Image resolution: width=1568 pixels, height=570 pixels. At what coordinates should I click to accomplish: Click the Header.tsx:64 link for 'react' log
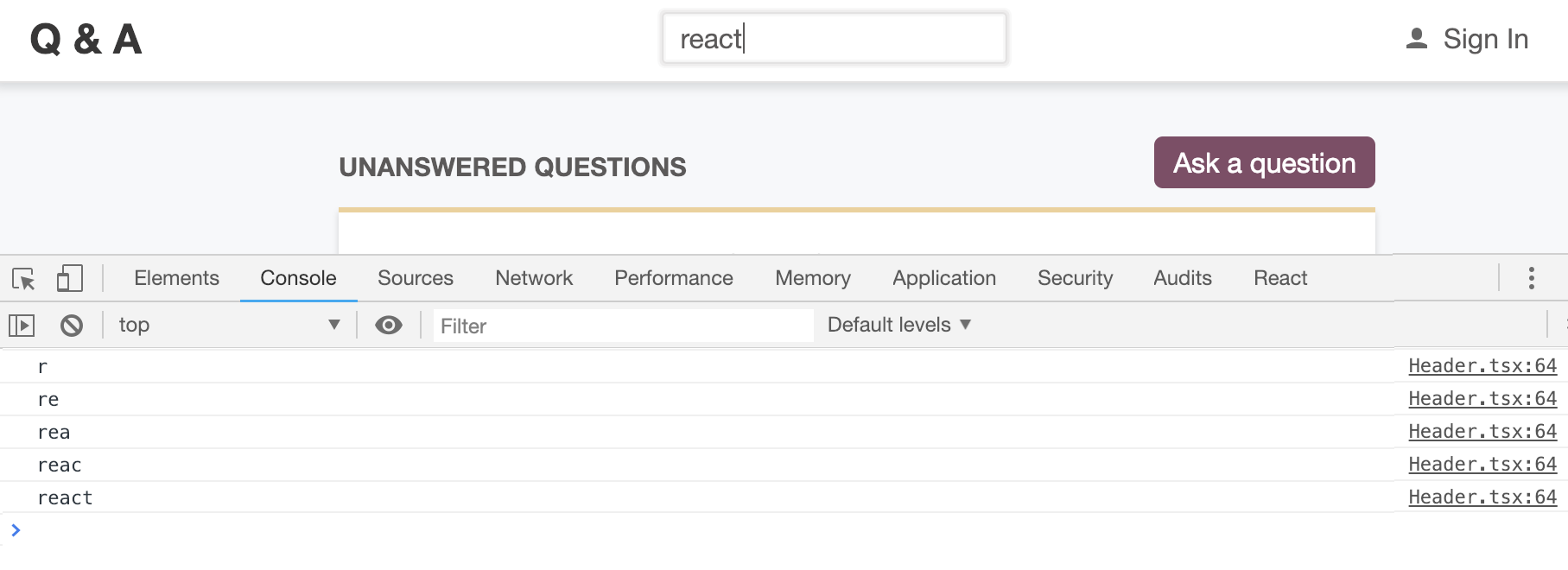click(x=1482, y=497)
